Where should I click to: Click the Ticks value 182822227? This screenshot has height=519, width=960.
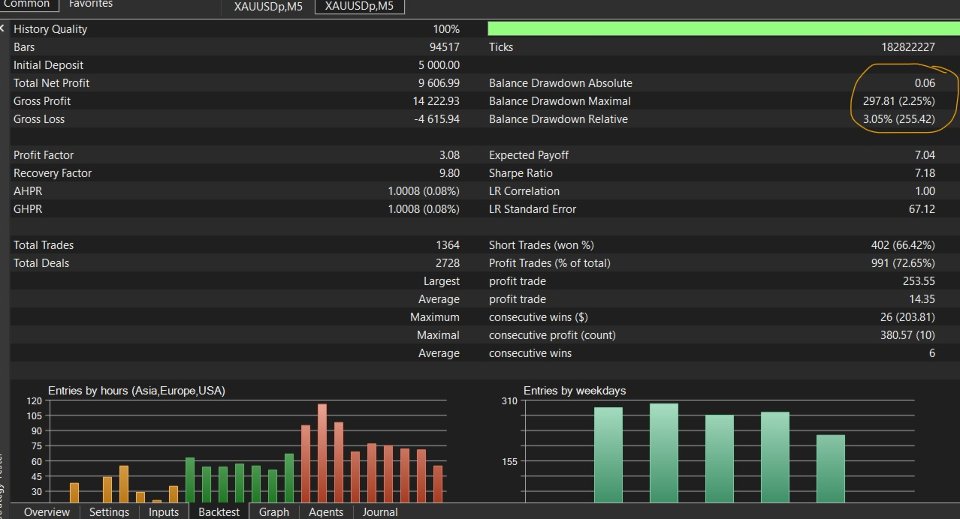(908, 47)
